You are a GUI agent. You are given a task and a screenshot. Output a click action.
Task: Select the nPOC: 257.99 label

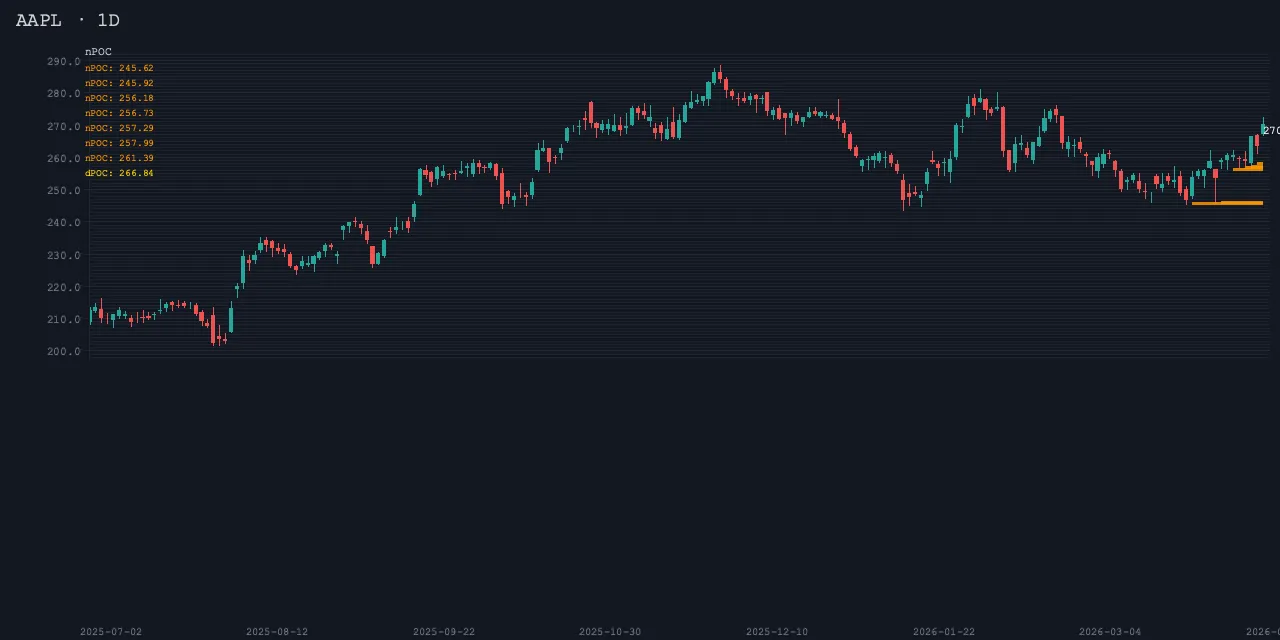pyautogui.click(x=119, y=143)
